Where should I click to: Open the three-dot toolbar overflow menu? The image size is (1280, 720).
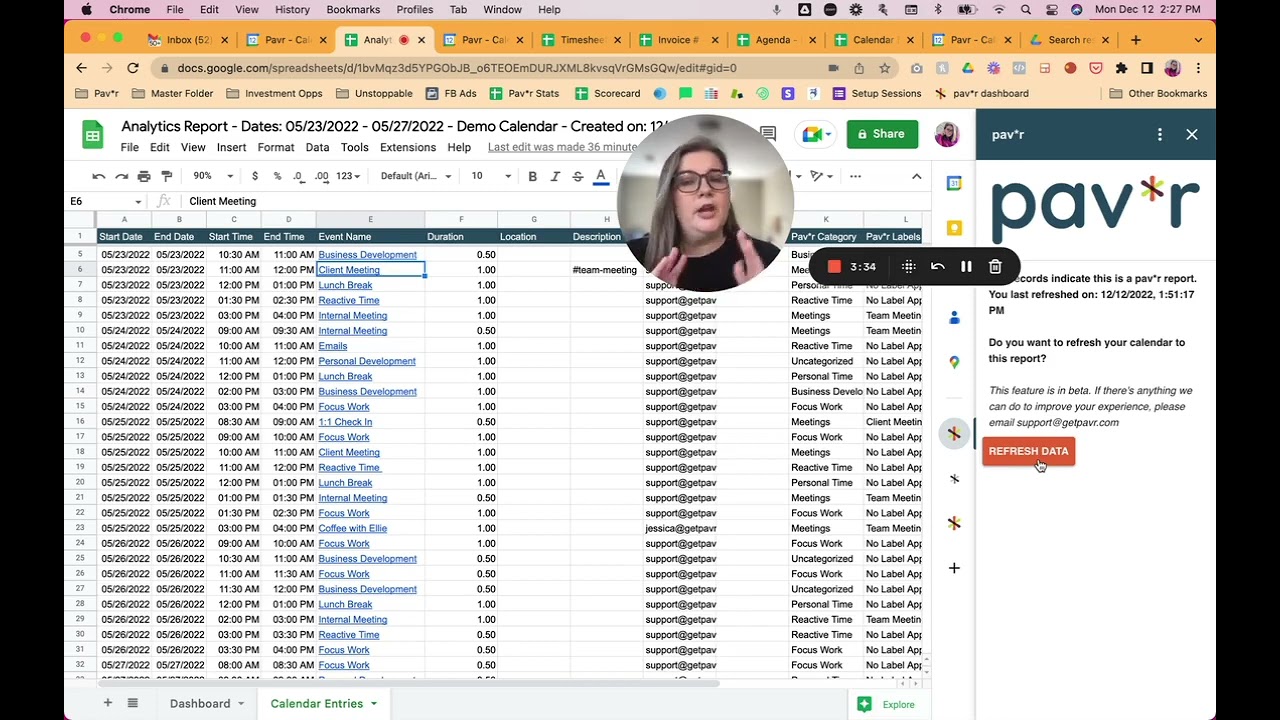tap(855, 176)
